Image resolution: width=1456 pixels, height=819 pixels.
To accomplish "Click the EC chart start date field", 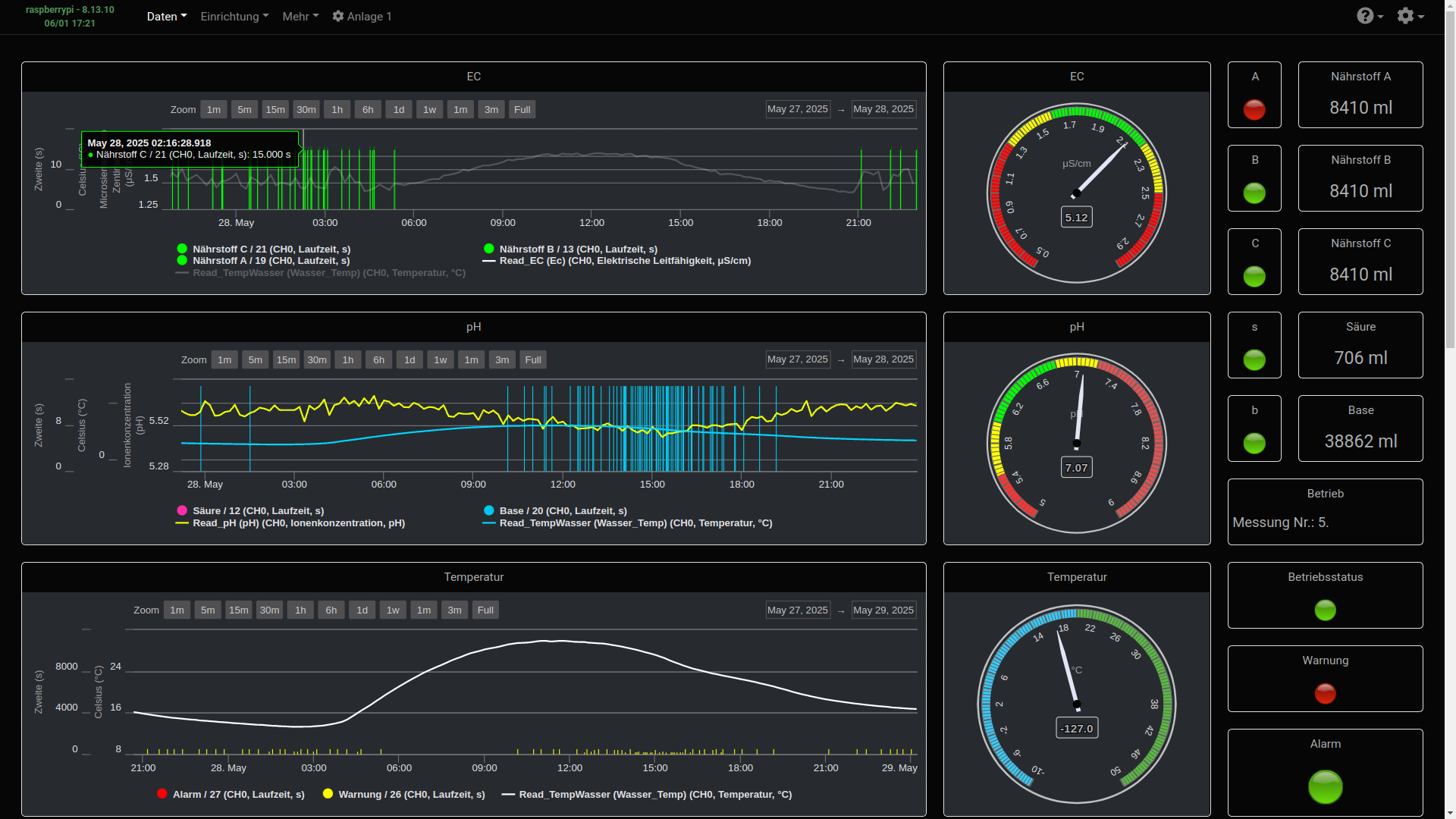I will pyautogui.click(x=797, y=109).
